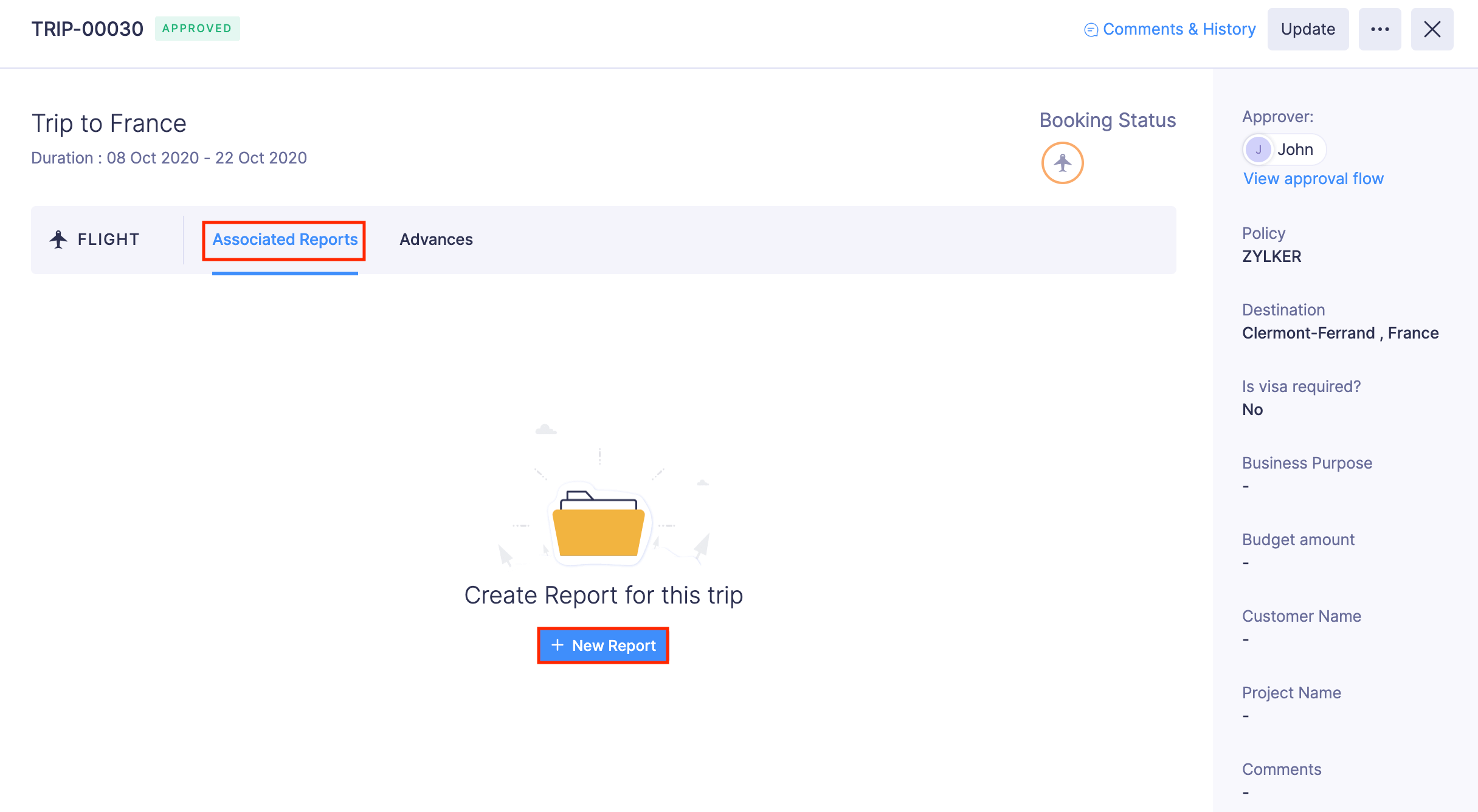Click John's approver avatar
Viewport: 1478px width, 812px height.
pyautogui.click(x=1259, y=149)
